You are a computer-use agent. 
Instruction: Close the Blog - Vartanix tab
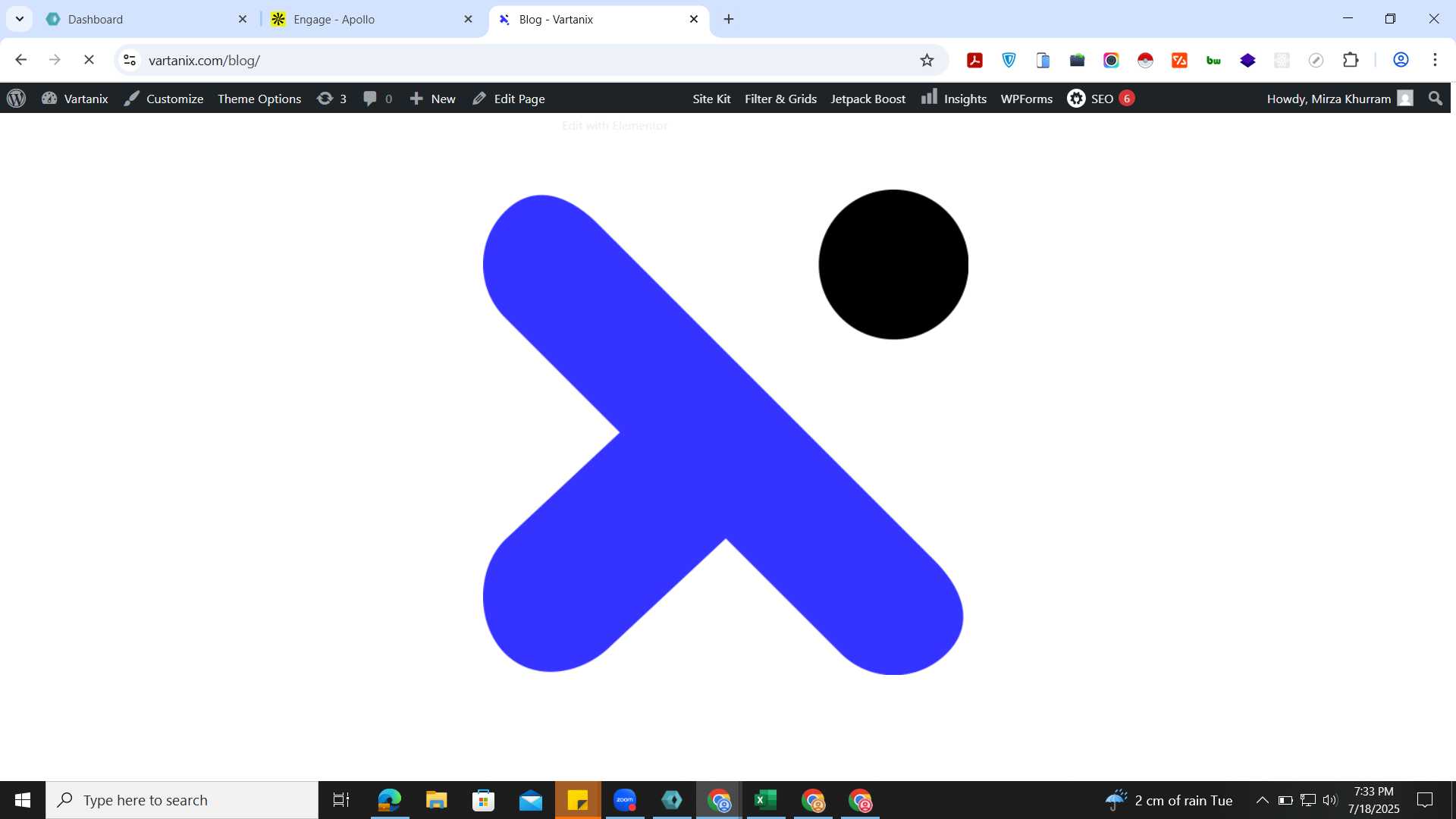click(x=694, y=19)
